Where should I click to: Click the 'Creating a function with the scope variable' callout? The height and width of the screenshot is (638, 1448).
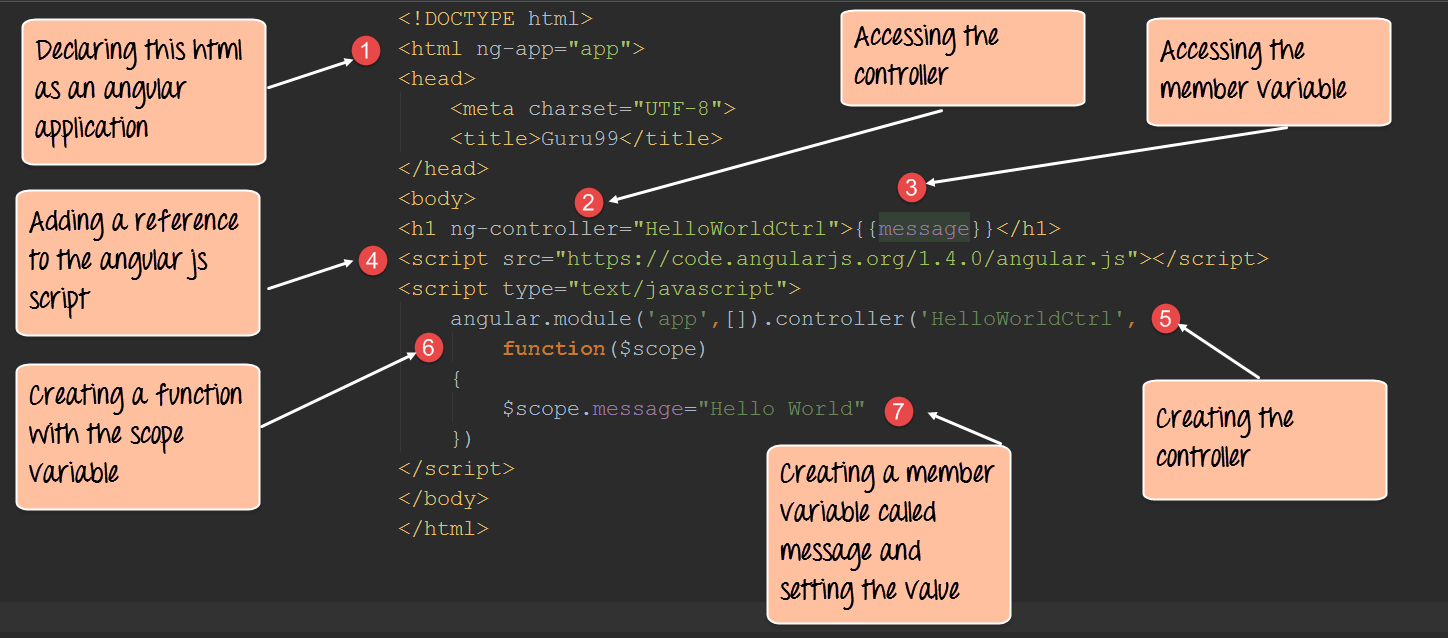(138, 435)
